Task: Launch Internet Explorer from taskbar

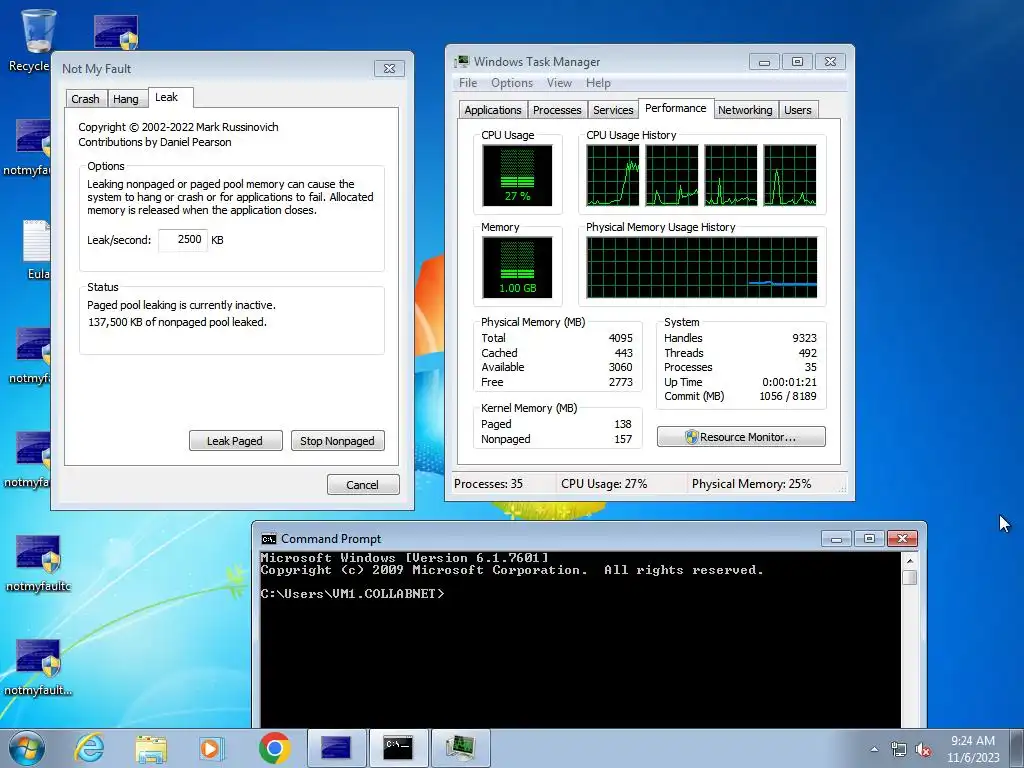Action: pos(89,748)
